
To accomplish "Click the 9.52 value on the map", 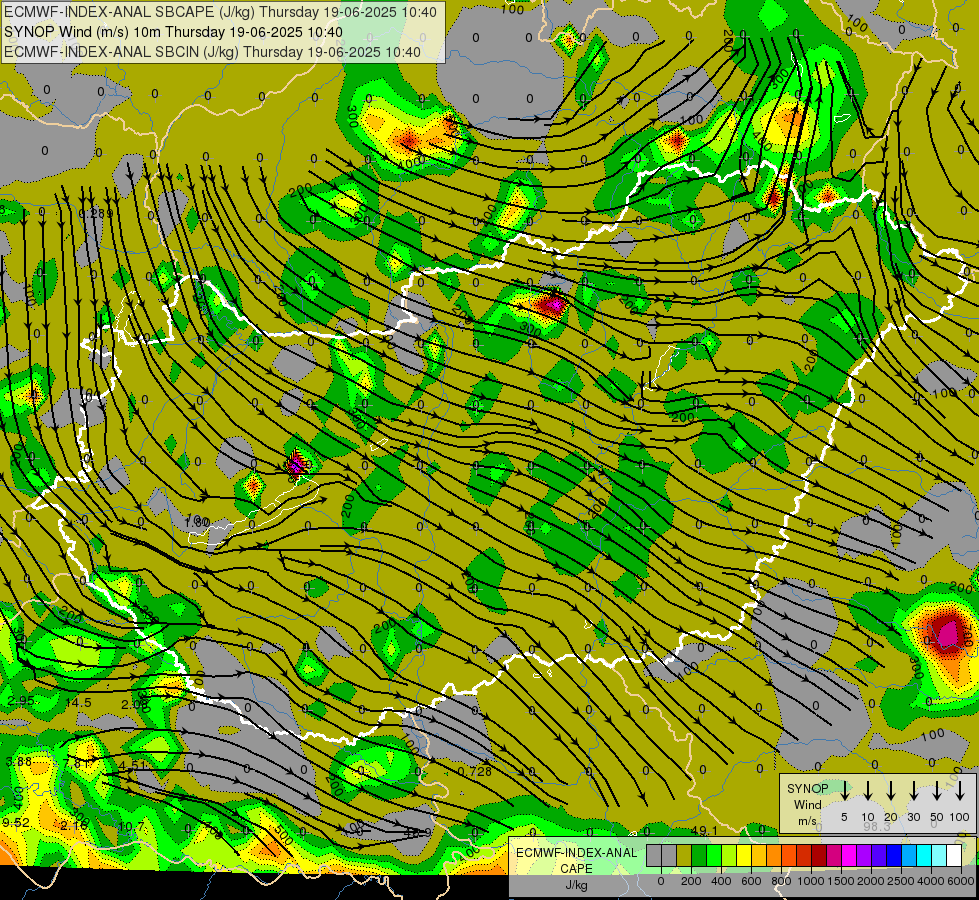I will [x=16, y=823].
